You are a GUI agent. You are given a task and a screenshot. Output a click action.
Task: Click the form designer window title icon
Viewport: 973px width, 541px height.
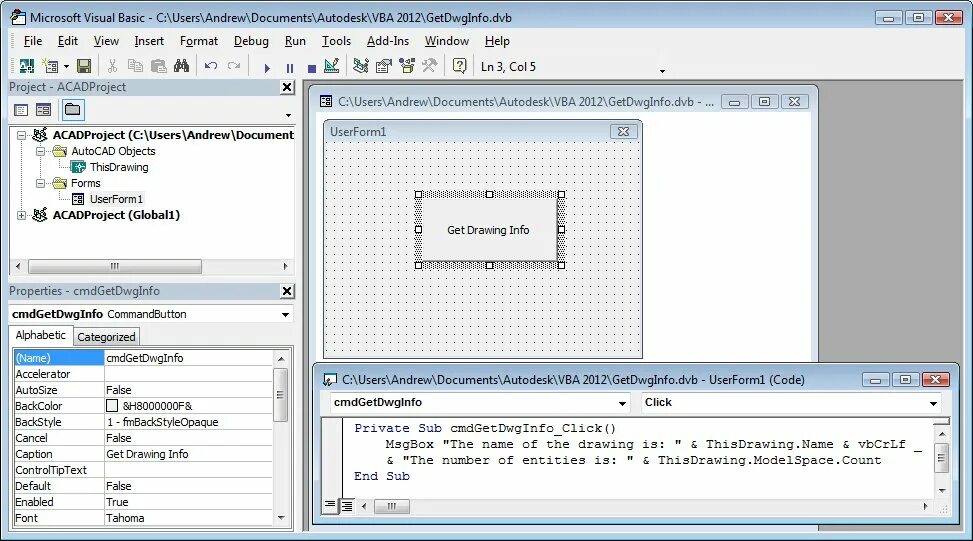coord(326,101)
